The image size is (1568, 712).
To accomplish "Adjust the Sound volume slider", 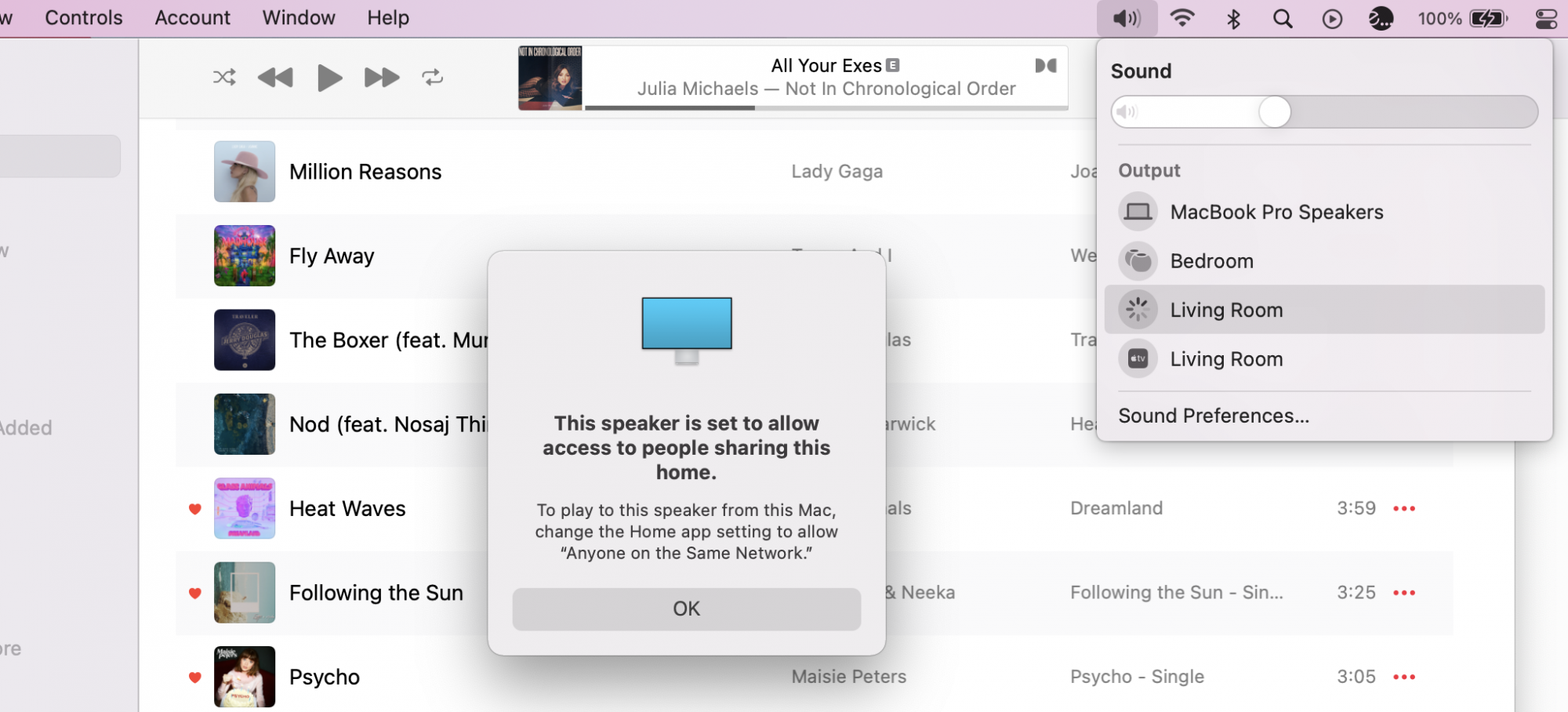I will point(1324,112).
